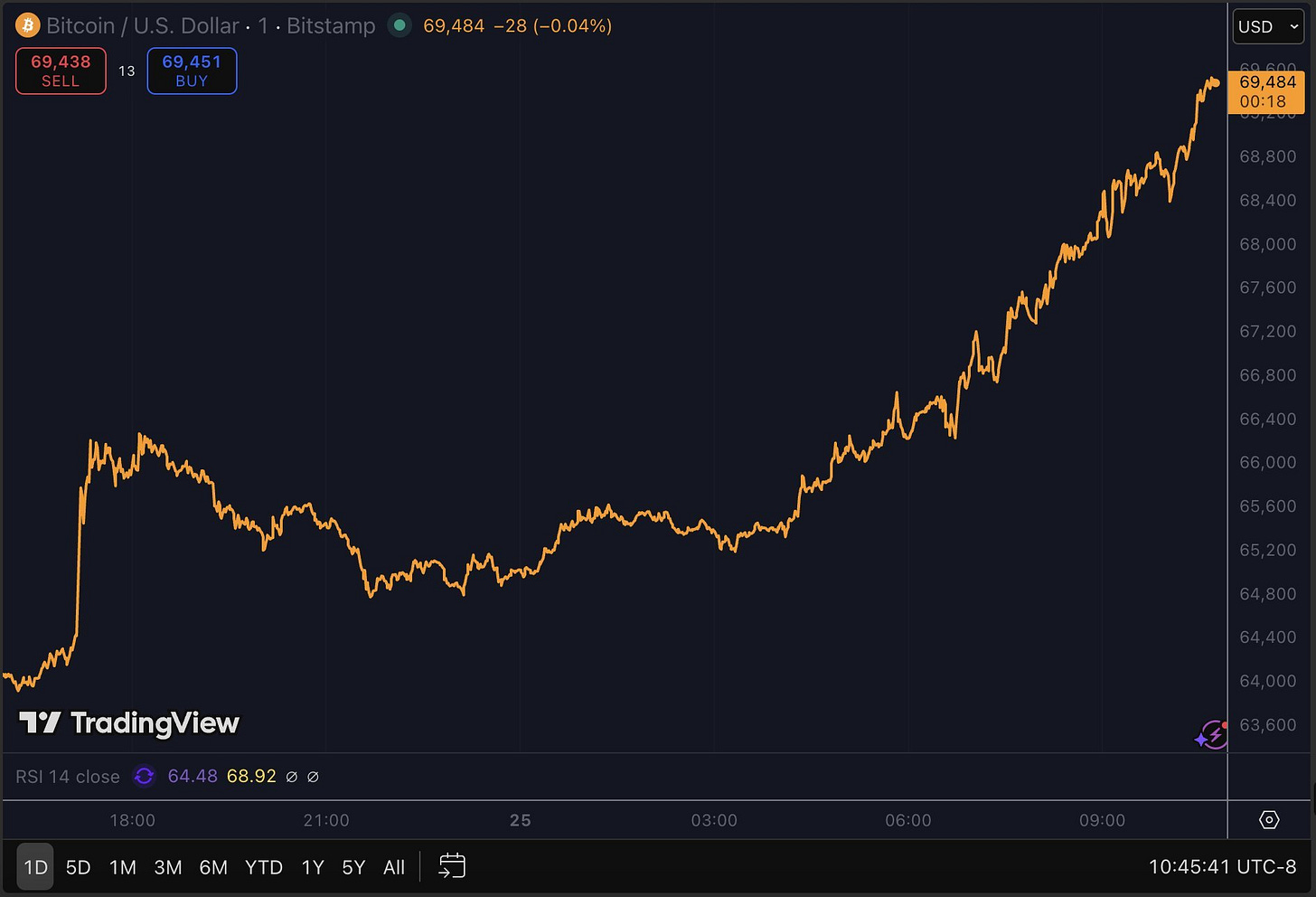Select the 5D time range
The width and height of the screenshot is (1316, 897).
point(79,867)
